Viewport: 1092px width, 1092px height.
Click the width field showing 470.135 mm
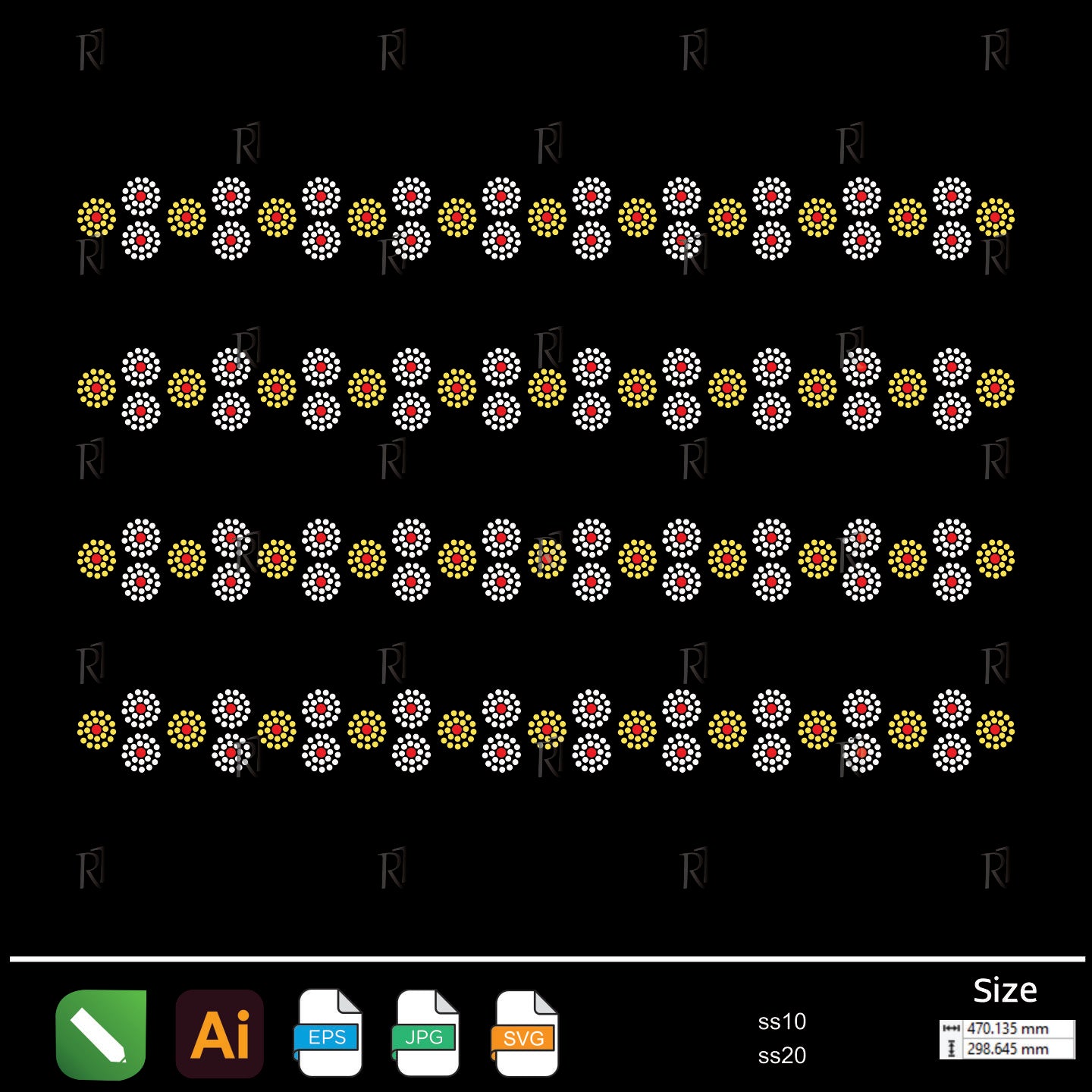[x=1018, y=1029]
